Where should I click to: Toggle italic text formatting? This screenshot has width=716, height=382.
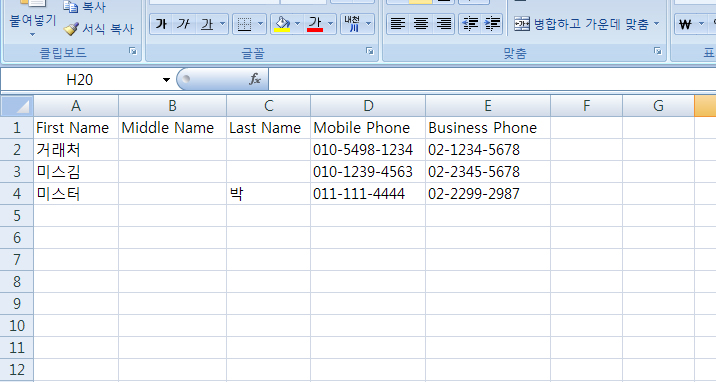coord(183,24)
